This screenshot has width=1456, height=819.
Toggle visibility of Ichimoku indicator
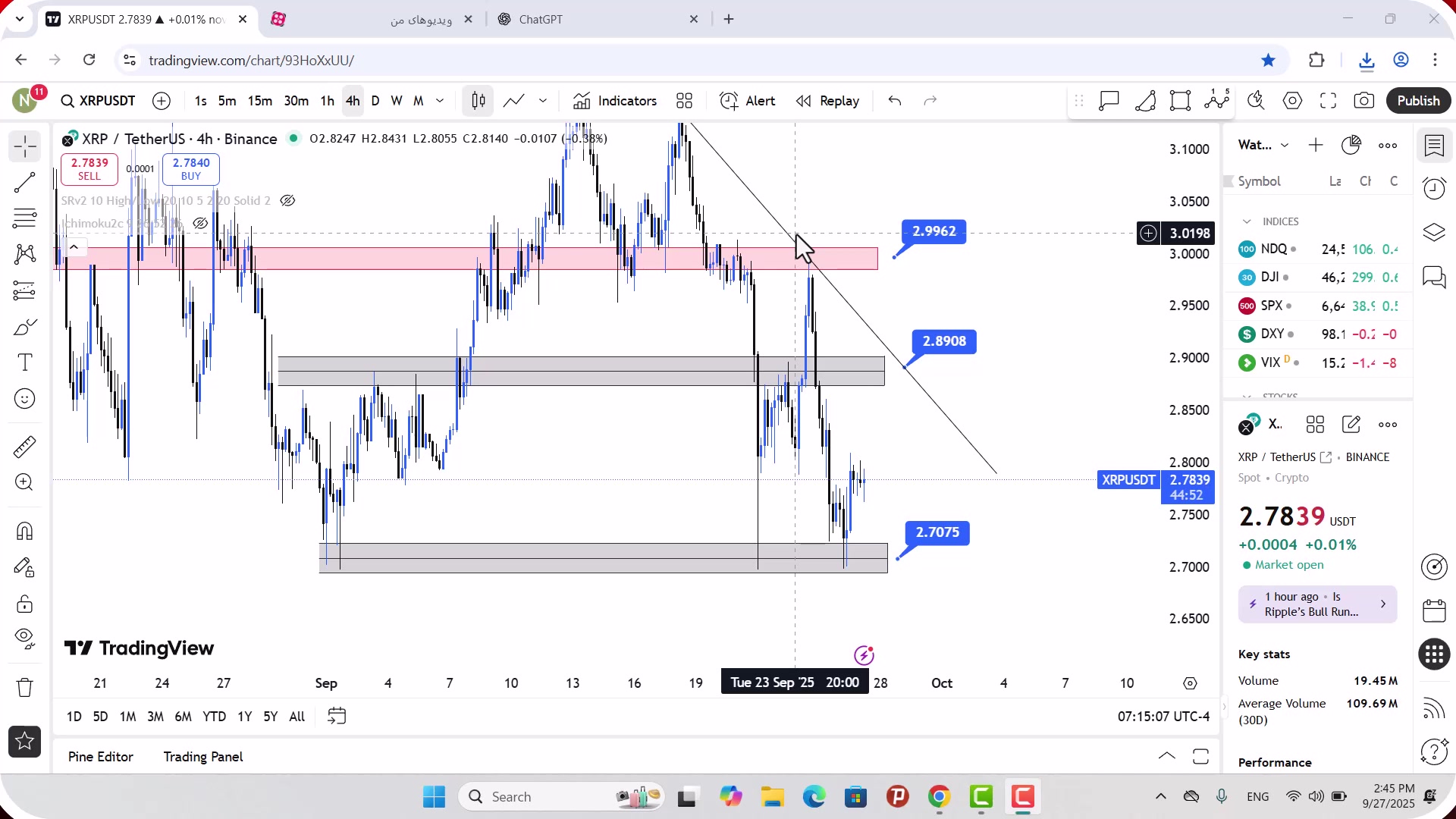coord(200,224)
